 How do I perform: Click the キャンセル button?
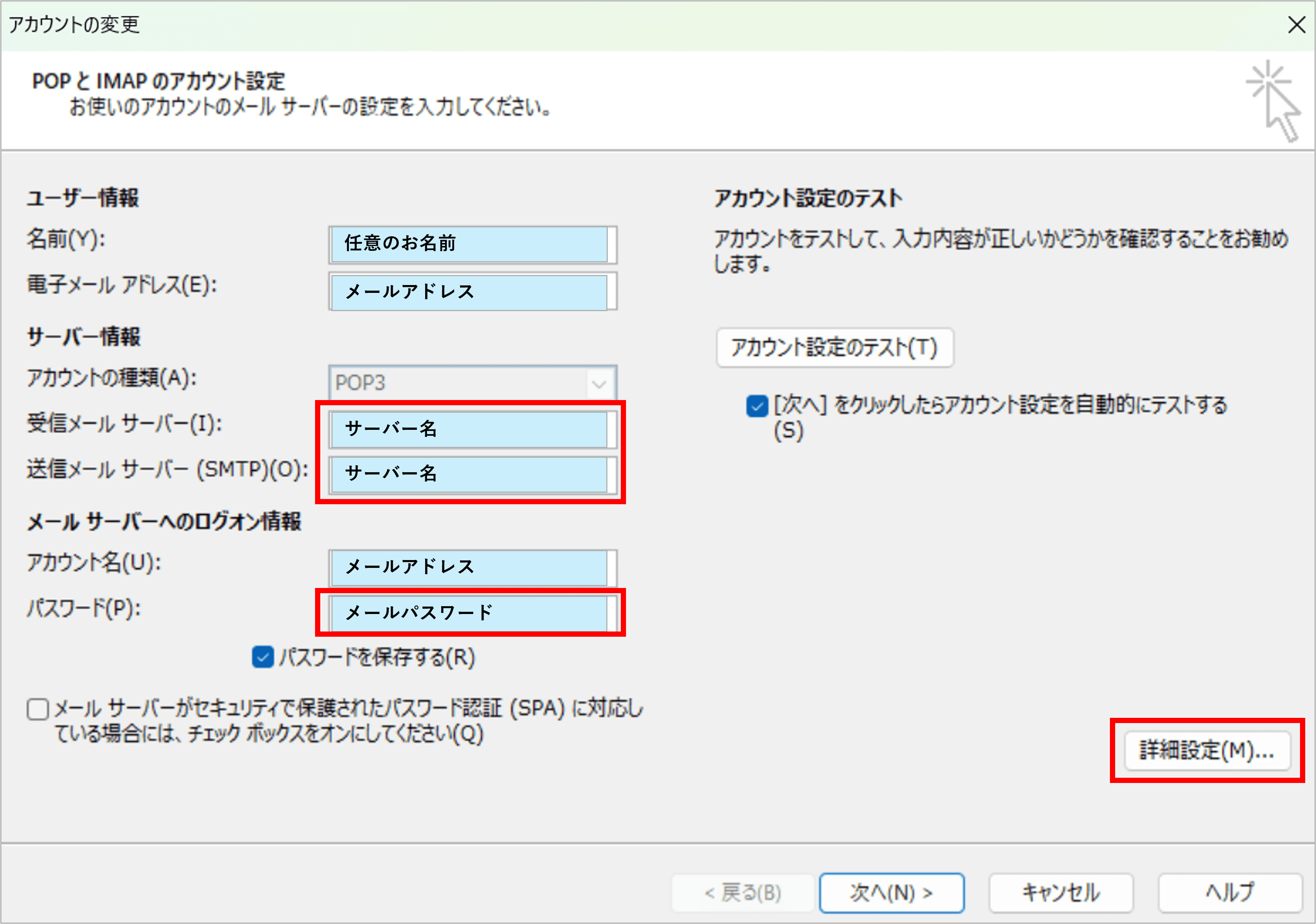(x=1061, y=892)
